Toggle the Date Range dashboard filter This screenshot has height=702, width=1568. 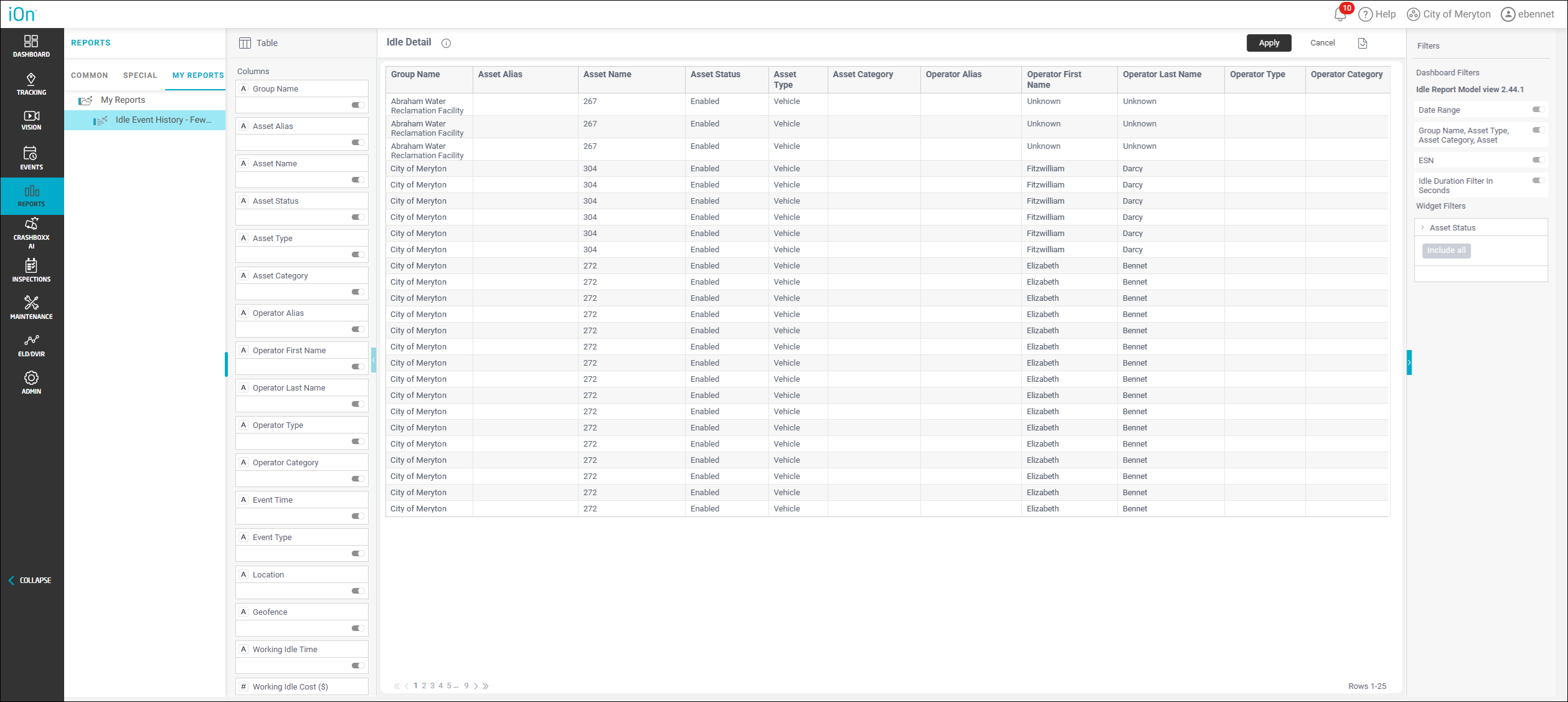coord(1538,110)
